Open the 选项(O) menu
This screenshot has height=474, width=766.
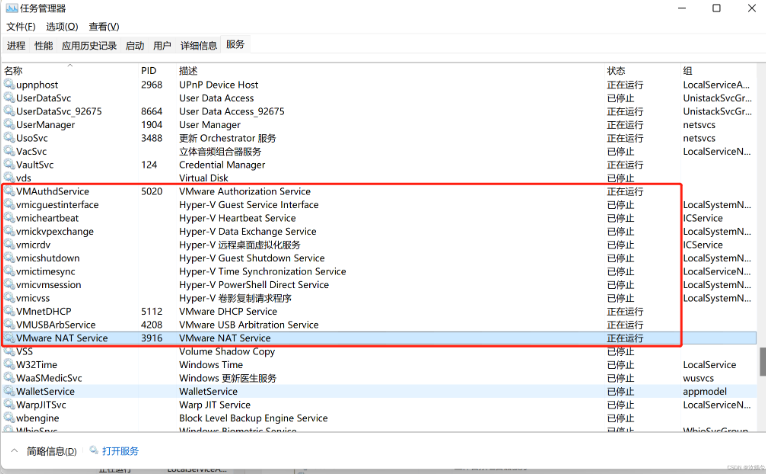coord(61,26)
